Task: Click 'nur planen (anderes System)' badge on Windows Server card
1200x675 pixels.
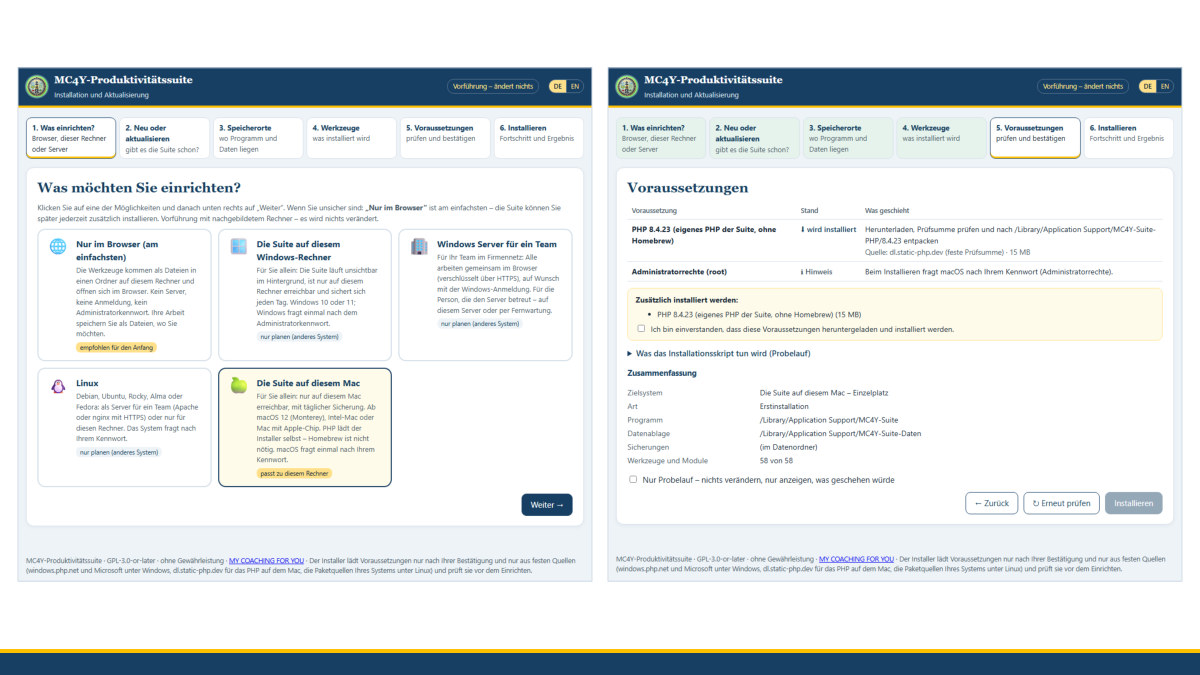Action: (x=479, y=324)
